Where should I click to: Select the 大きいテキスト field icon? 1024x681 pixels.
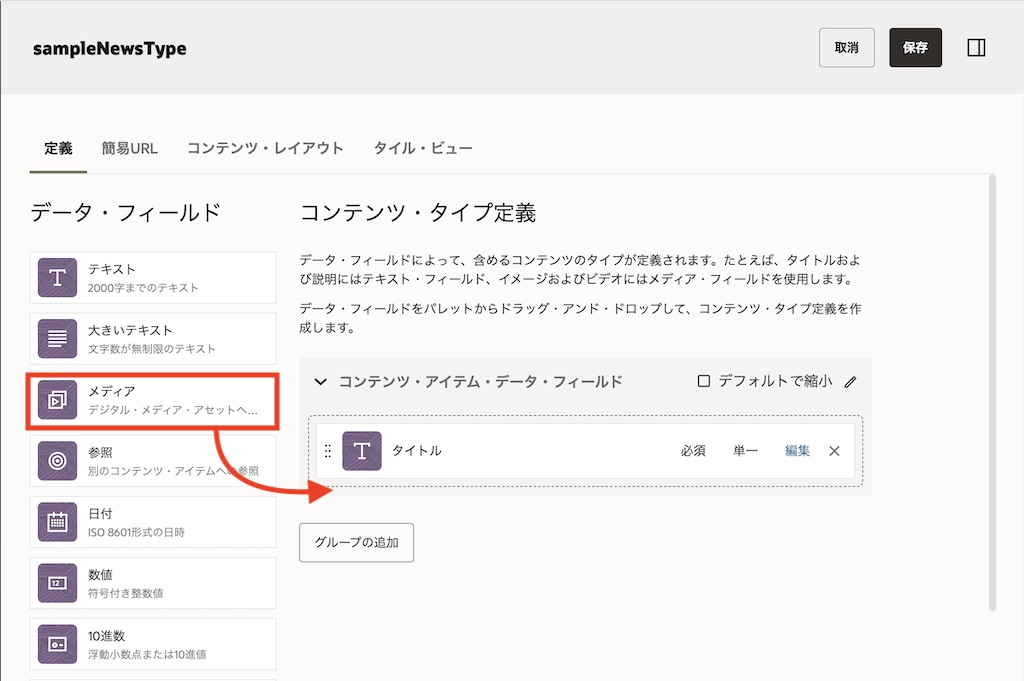(57, 339)
